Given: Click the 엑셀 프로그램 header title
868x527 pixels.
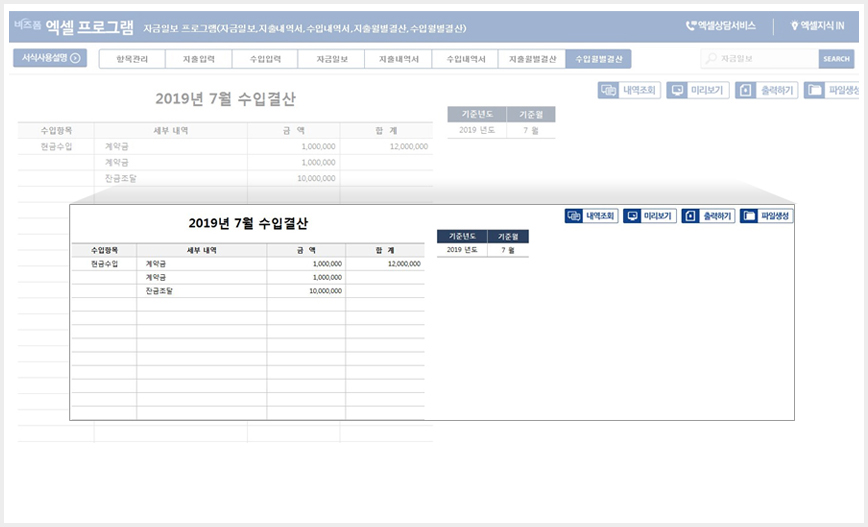Looking at the screenshot, I should coord(89,26).
